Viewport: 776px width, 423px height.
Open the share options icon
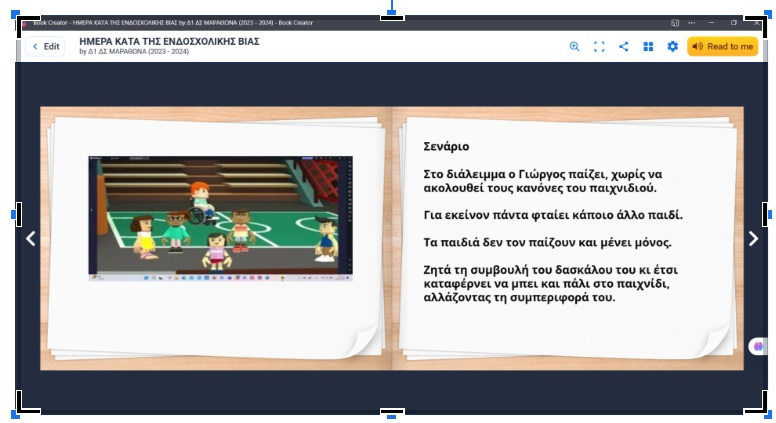623,46
